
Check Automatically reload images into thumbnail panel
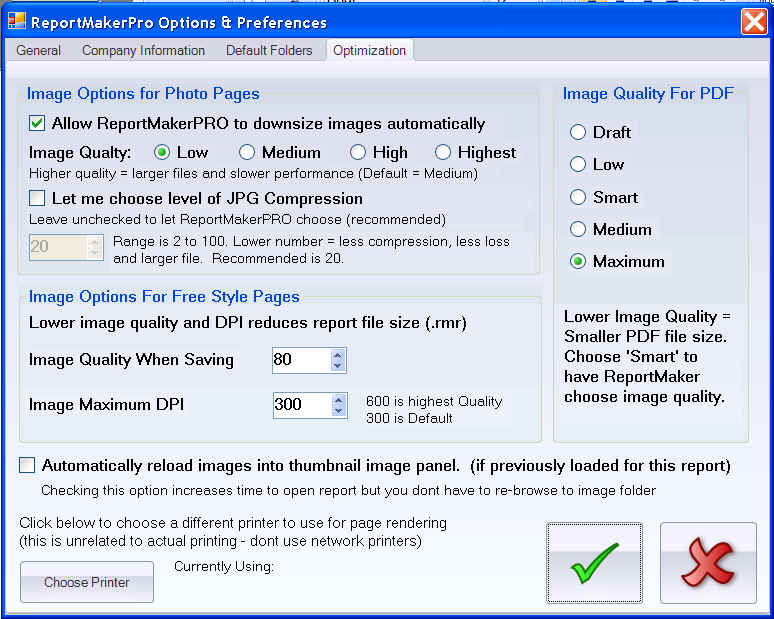point(27,465)
